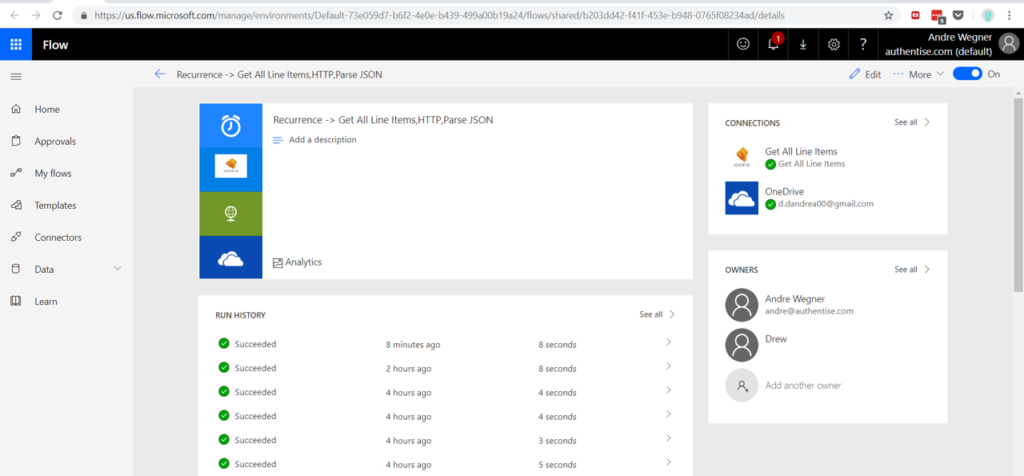Open the settings gear icon
The width and height of the screenshot is (1024, 476).
point(834,45)
